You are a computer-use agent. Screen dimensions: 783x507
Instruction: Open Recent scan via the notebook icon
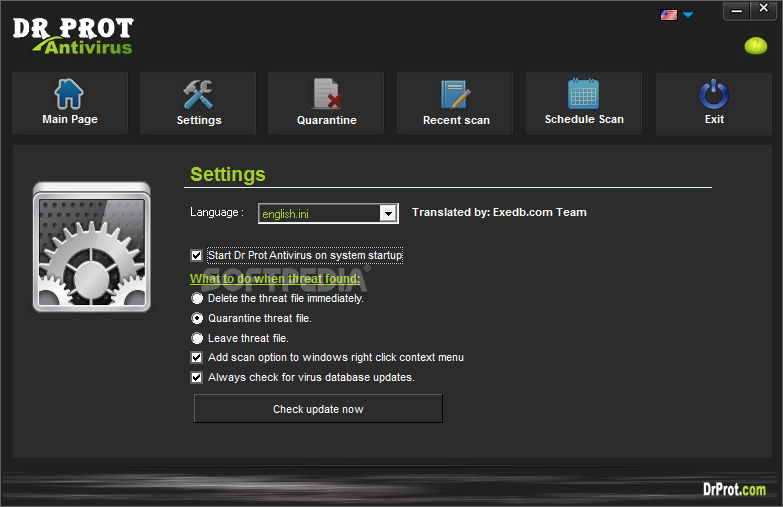click(x=455, y=103)
